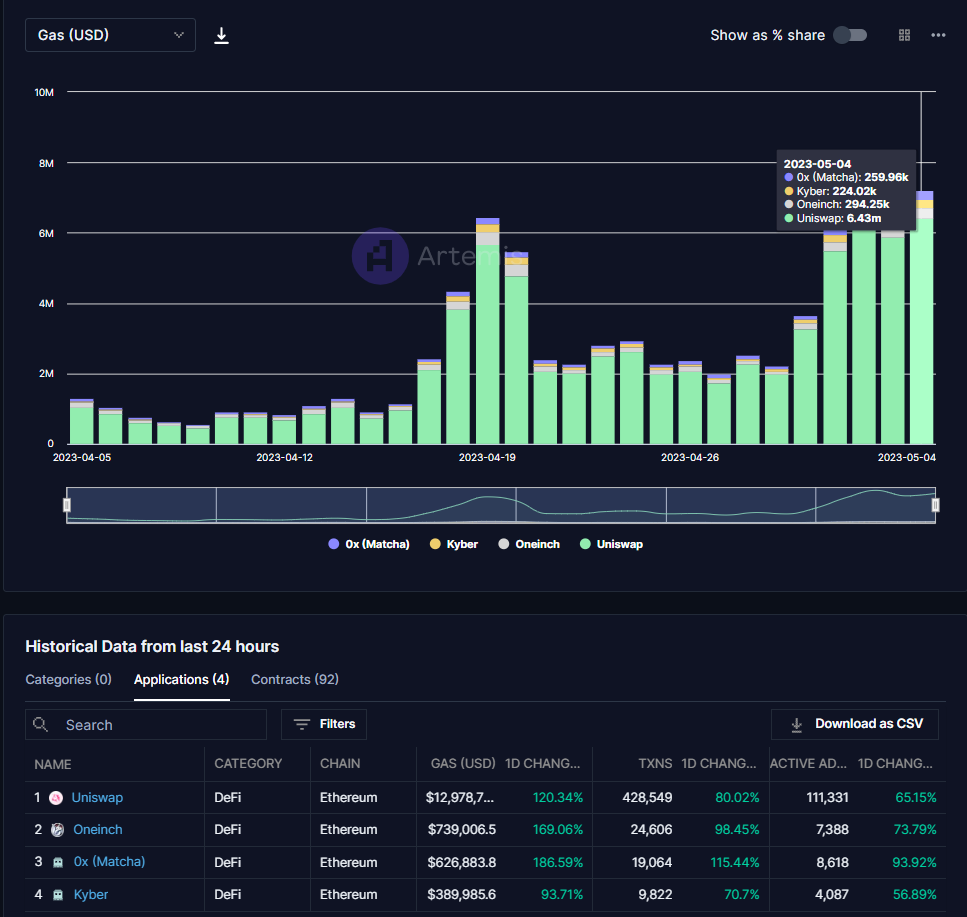This screenshot has width=967, height=917.
Task: Click Download as CSV button
Action: 855,724
